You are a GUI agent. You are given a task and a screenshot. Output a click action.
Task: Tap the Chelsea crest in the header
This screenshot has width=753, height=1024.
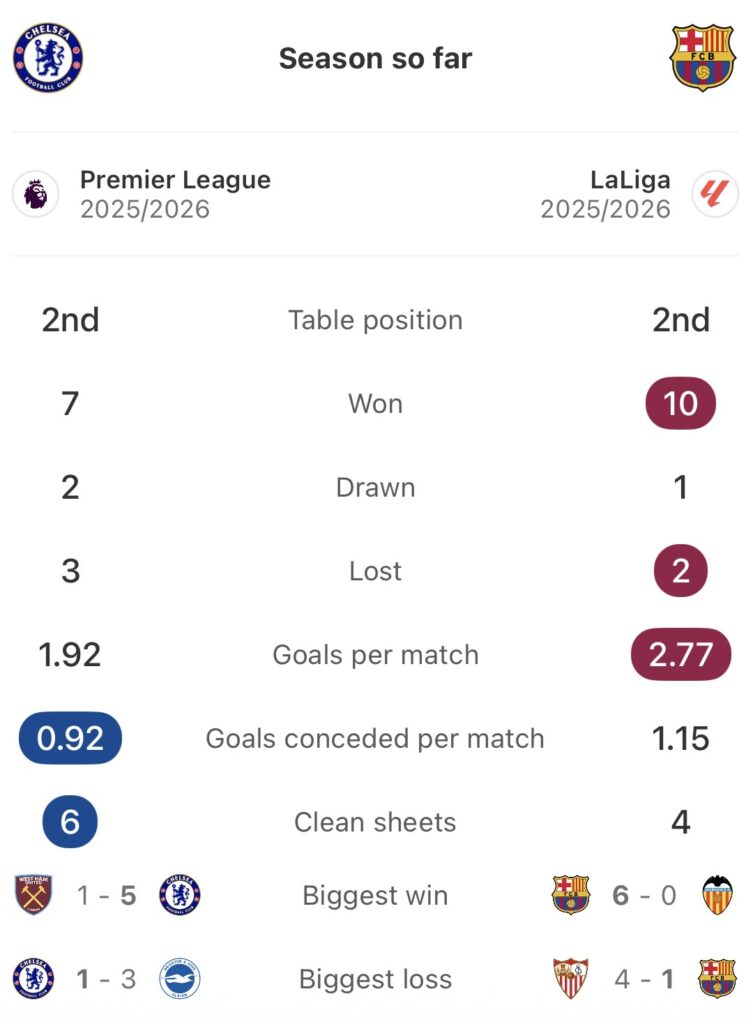coord(48,58)
